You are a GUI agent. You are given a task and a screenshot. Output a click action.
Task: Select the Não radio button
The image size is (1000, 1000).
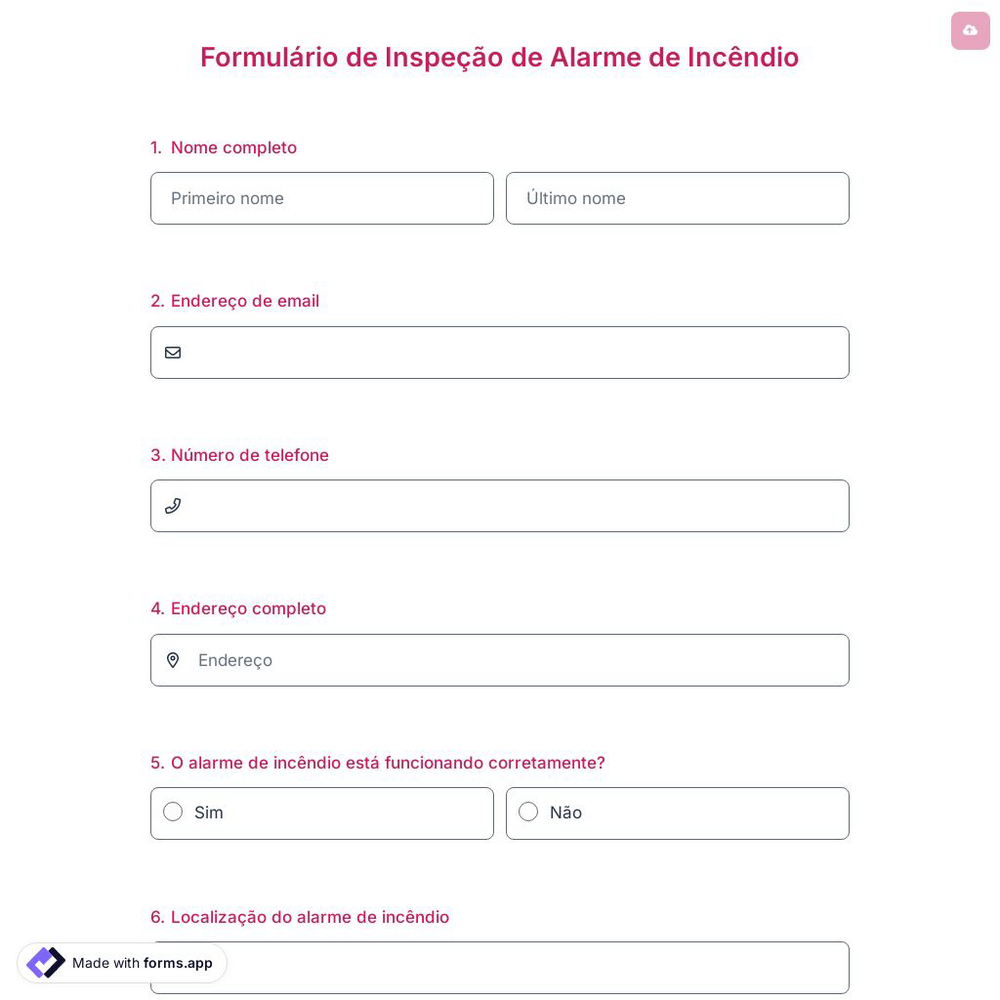528,812
